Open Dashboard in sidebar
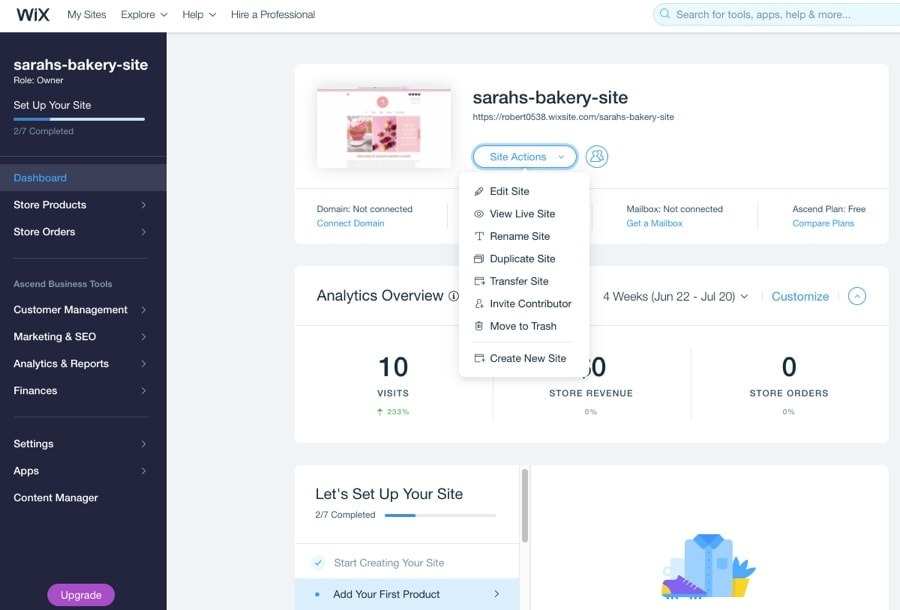 pyautogui.click(x=83, y=178)
